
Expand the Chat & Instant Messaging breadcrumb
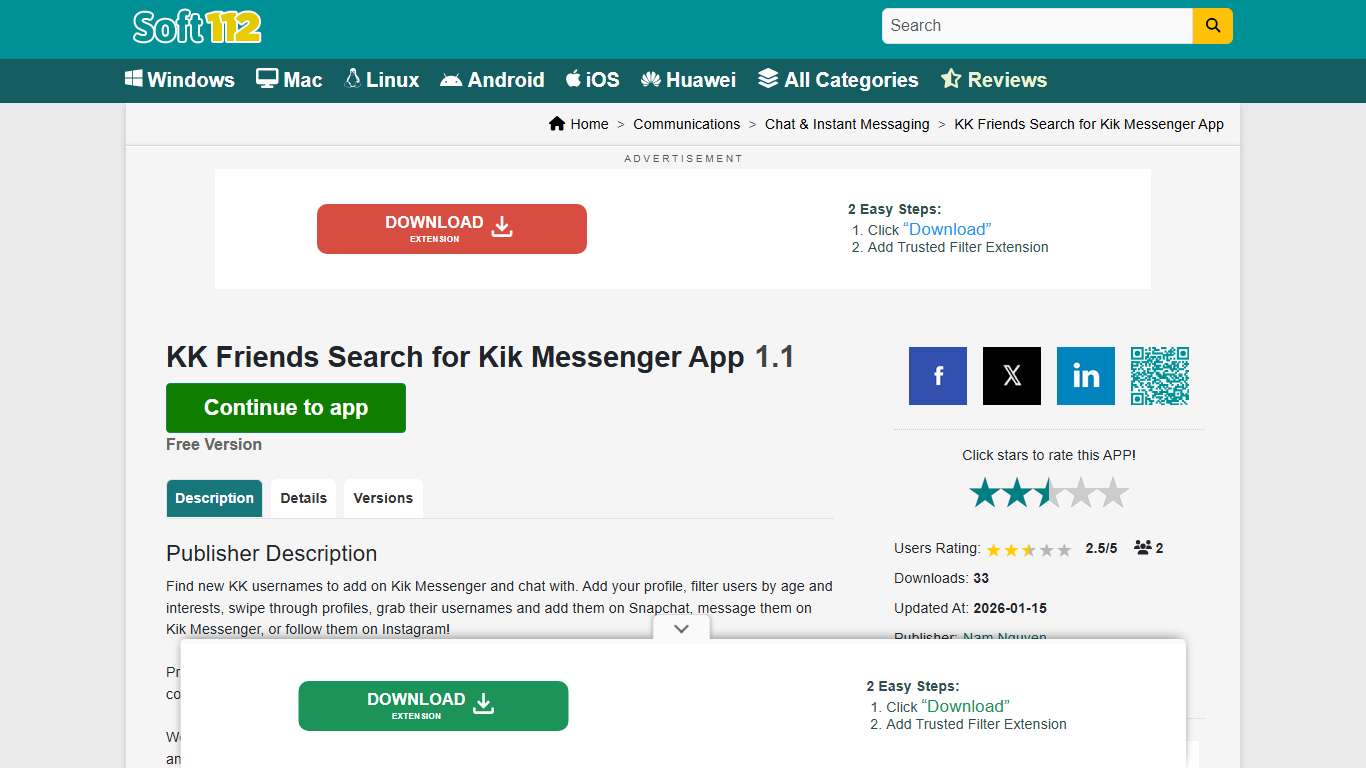click(x=847, y=124)
